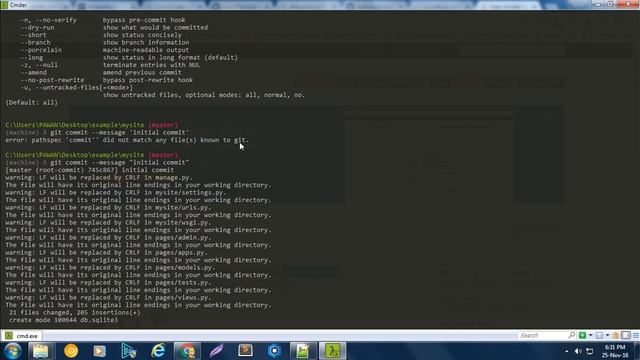Launch Internet Explorer from taskbar
Screen dimensions: 640x360
(x=158, y=351)
